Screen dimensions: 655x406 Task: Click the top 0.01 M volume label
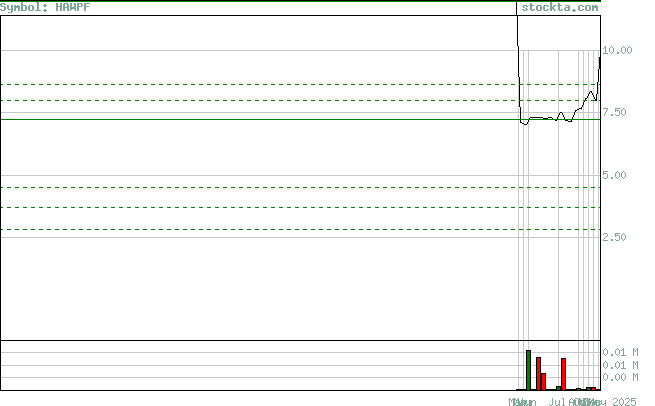pyautogui.click(x=620, y=353)
